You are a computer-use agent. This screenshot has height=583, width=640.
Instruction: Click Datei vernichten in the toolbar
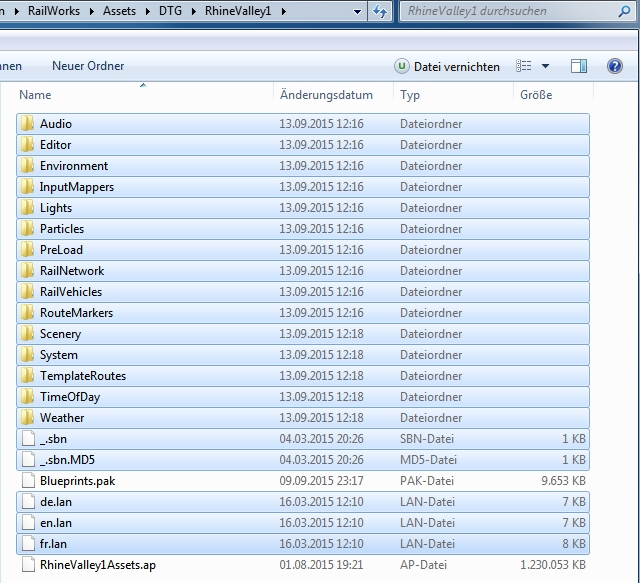click(x=447, y=66)
